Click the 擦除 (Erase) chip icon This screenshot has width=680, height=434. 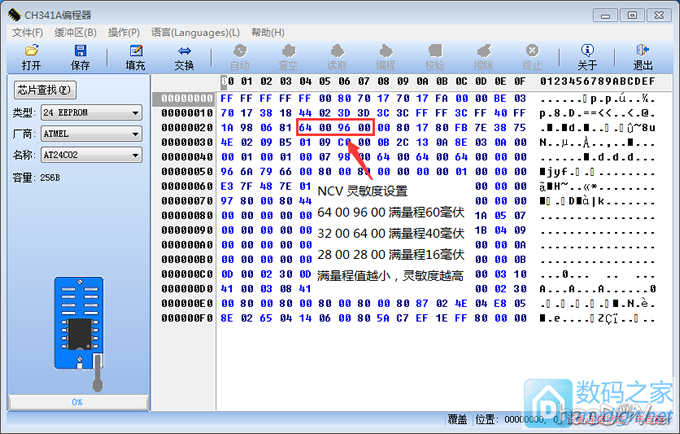click(x=484, y=56)
